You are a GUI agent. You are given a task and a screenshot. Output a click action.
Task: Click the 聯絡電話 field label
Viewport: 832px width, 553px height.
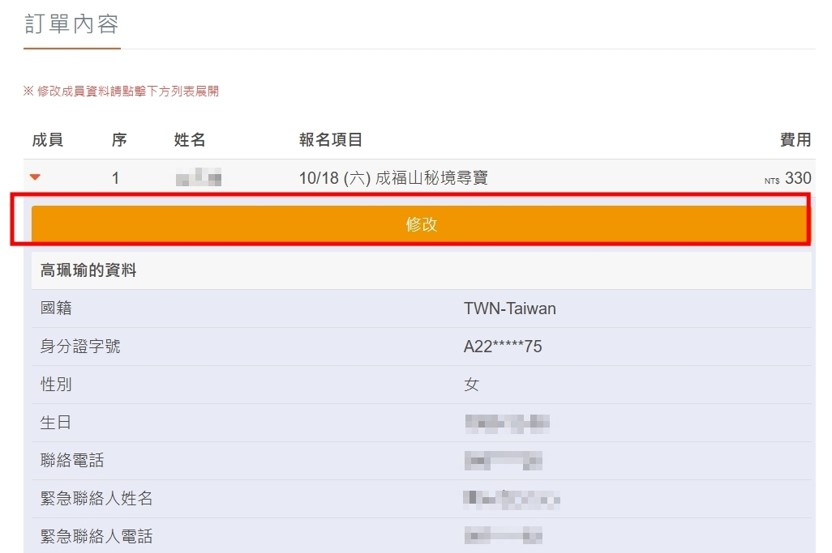point(72,461)
